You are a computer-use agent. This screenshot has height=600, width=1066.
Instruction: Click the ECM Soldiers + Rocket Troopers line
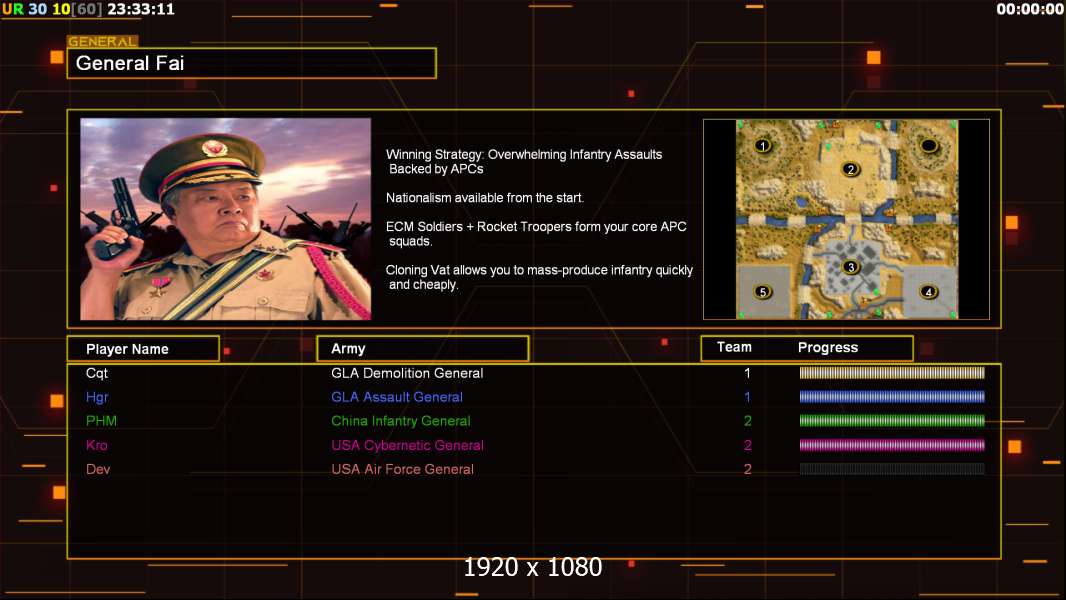pos(536,234)
